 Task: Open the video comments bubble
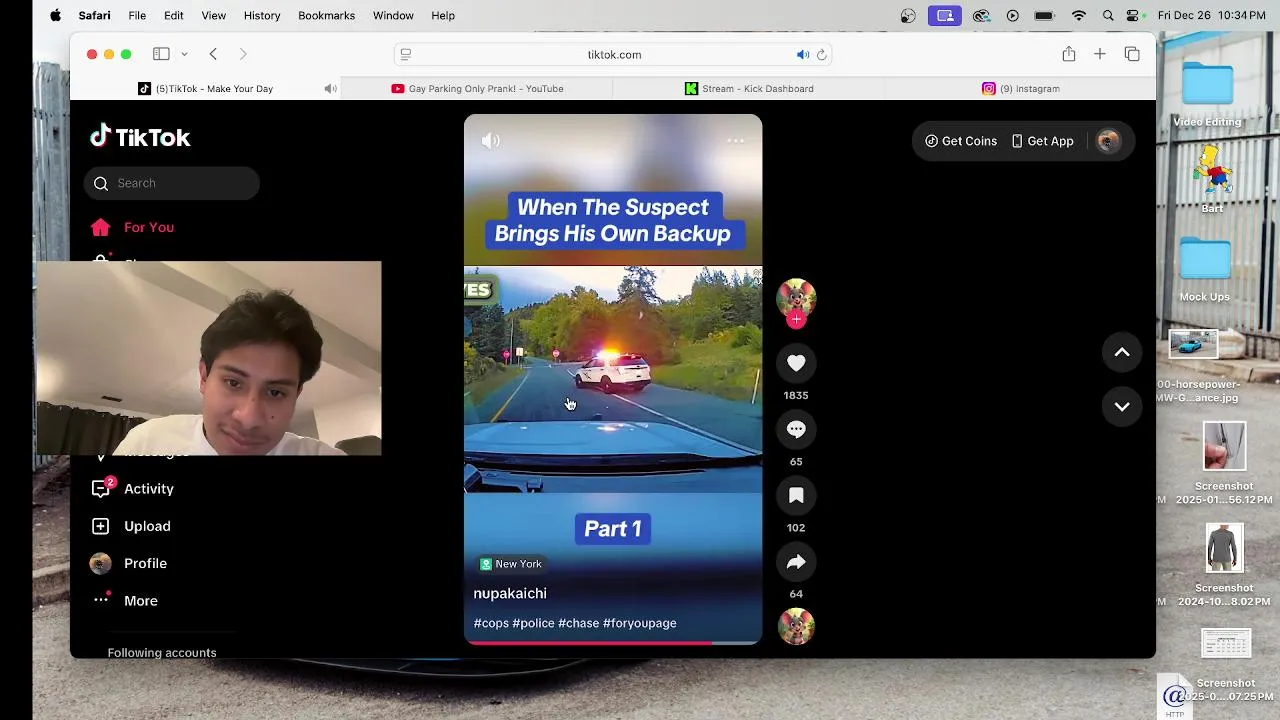click(x=796, y=429)
